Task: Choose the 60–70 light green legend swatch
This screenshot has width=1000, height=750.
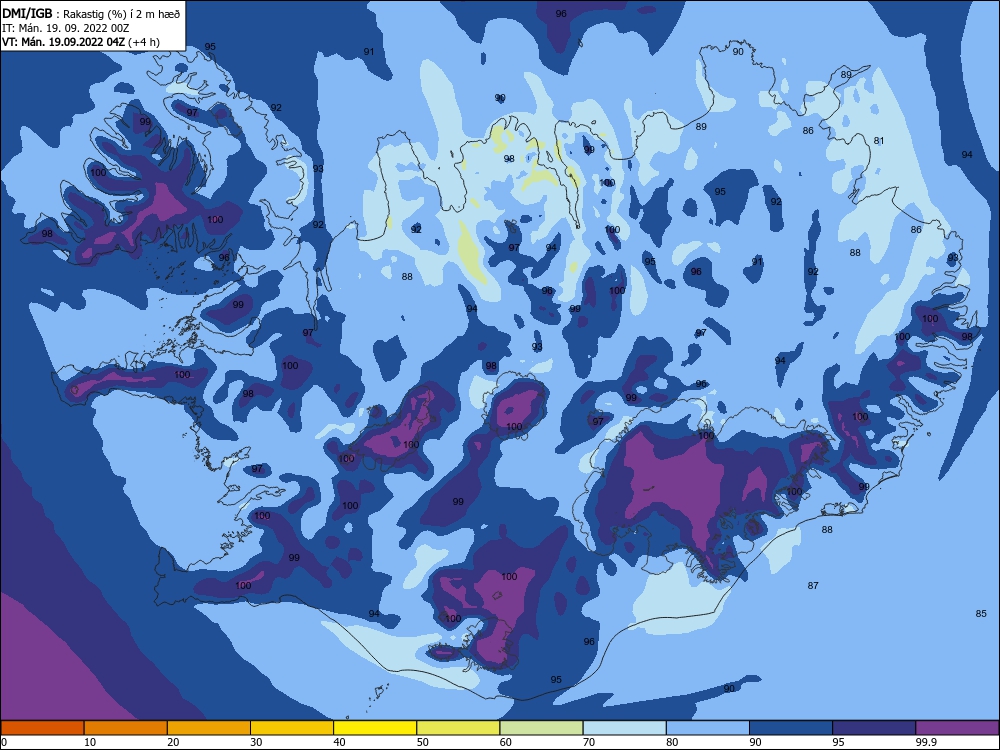Action: (541, 728)
